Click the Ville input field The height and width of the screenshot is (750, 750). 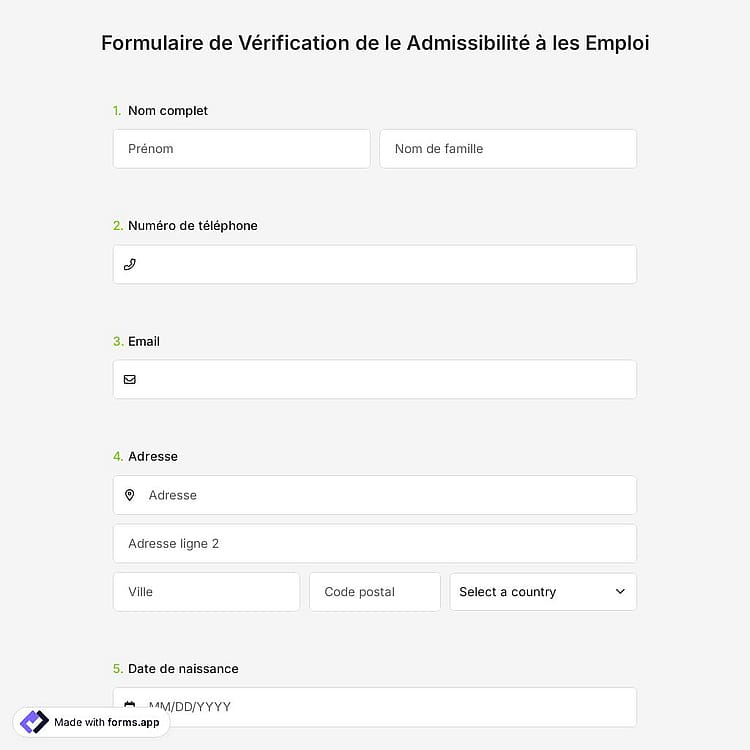206,592
